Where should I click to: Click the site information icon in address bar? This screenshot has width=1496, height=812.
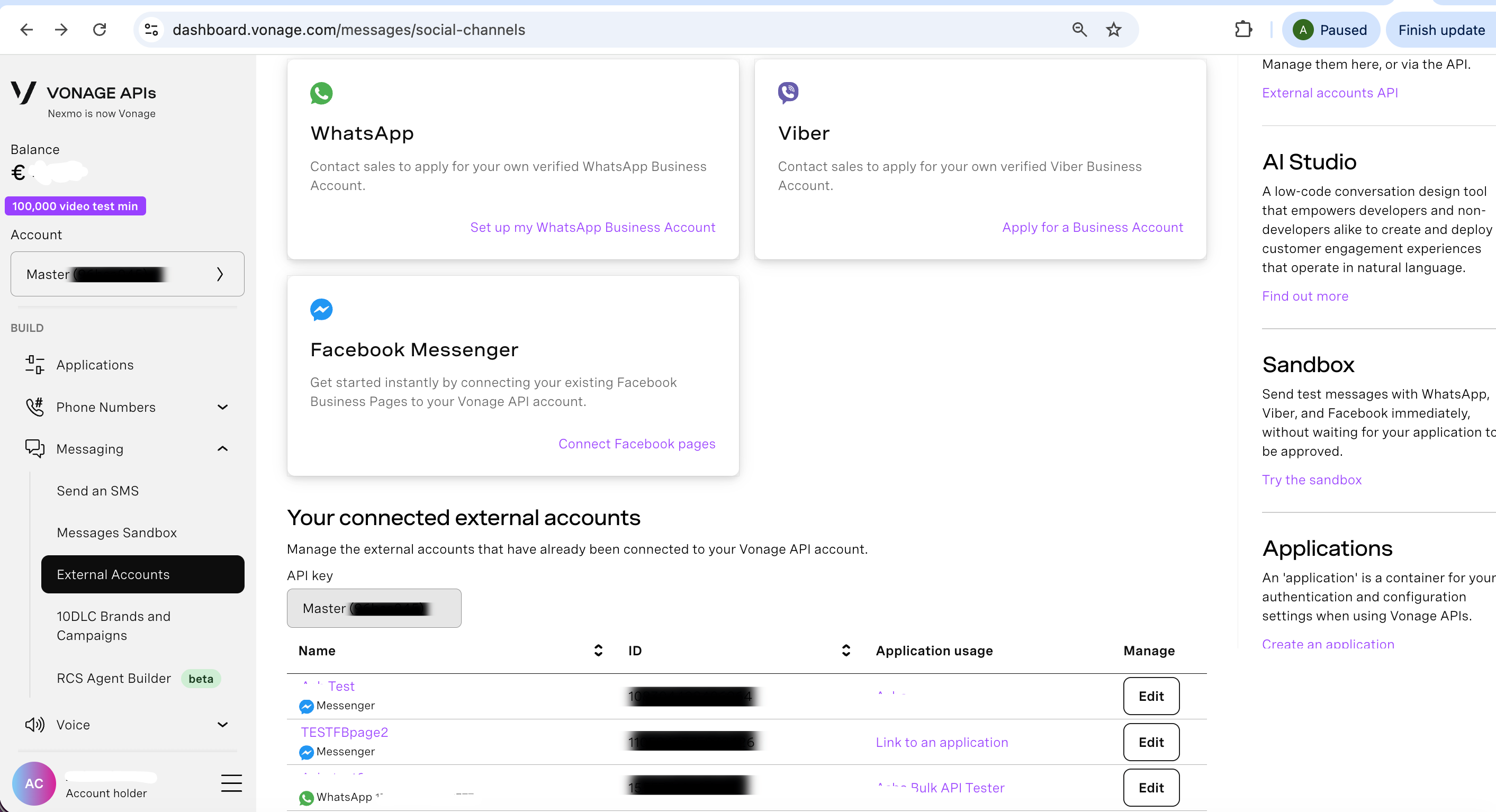pyautogui.click(x=151, y=30)
